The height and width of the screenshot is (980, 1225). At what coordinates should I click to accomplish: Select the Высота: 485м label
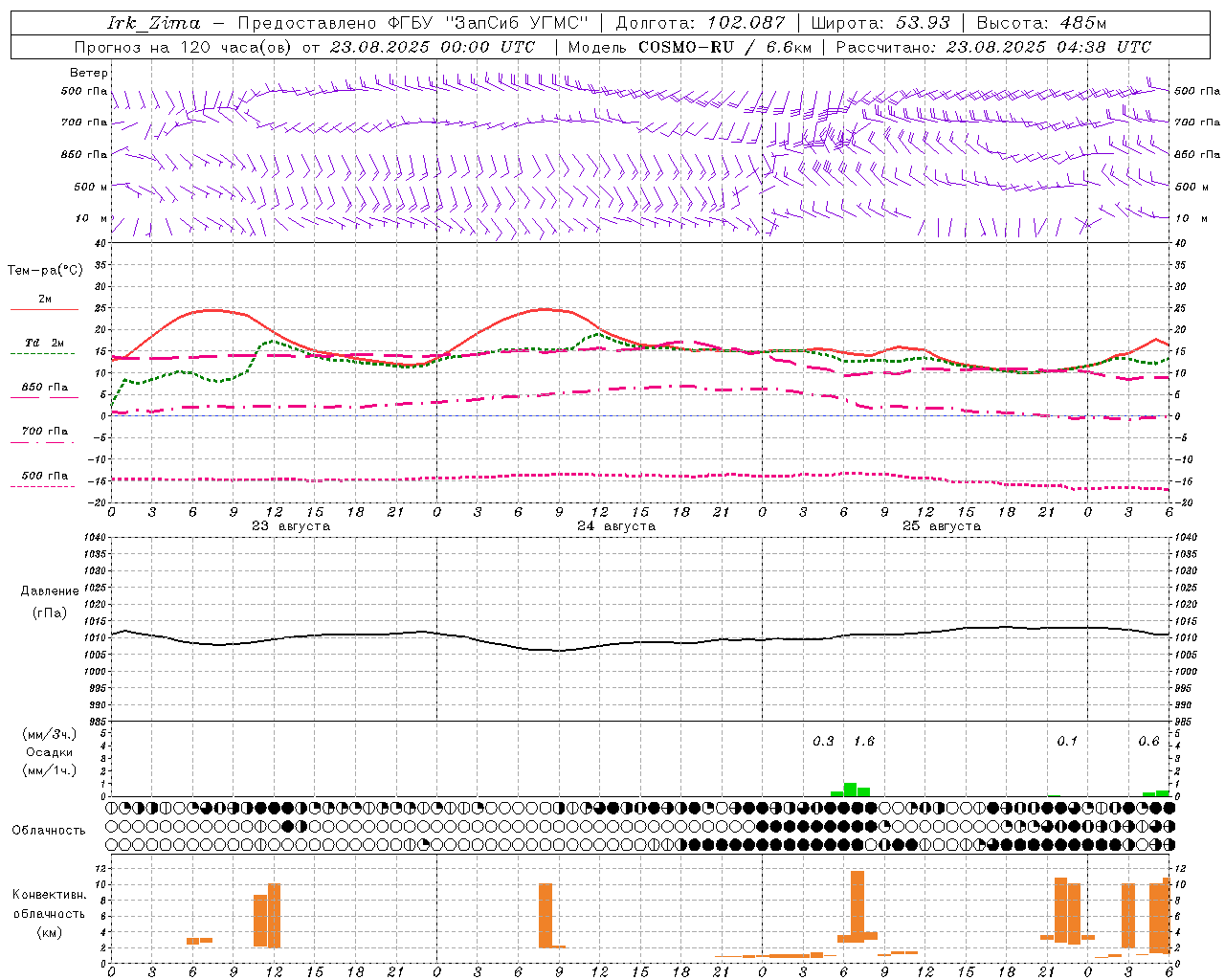[x=1041, y=23]
